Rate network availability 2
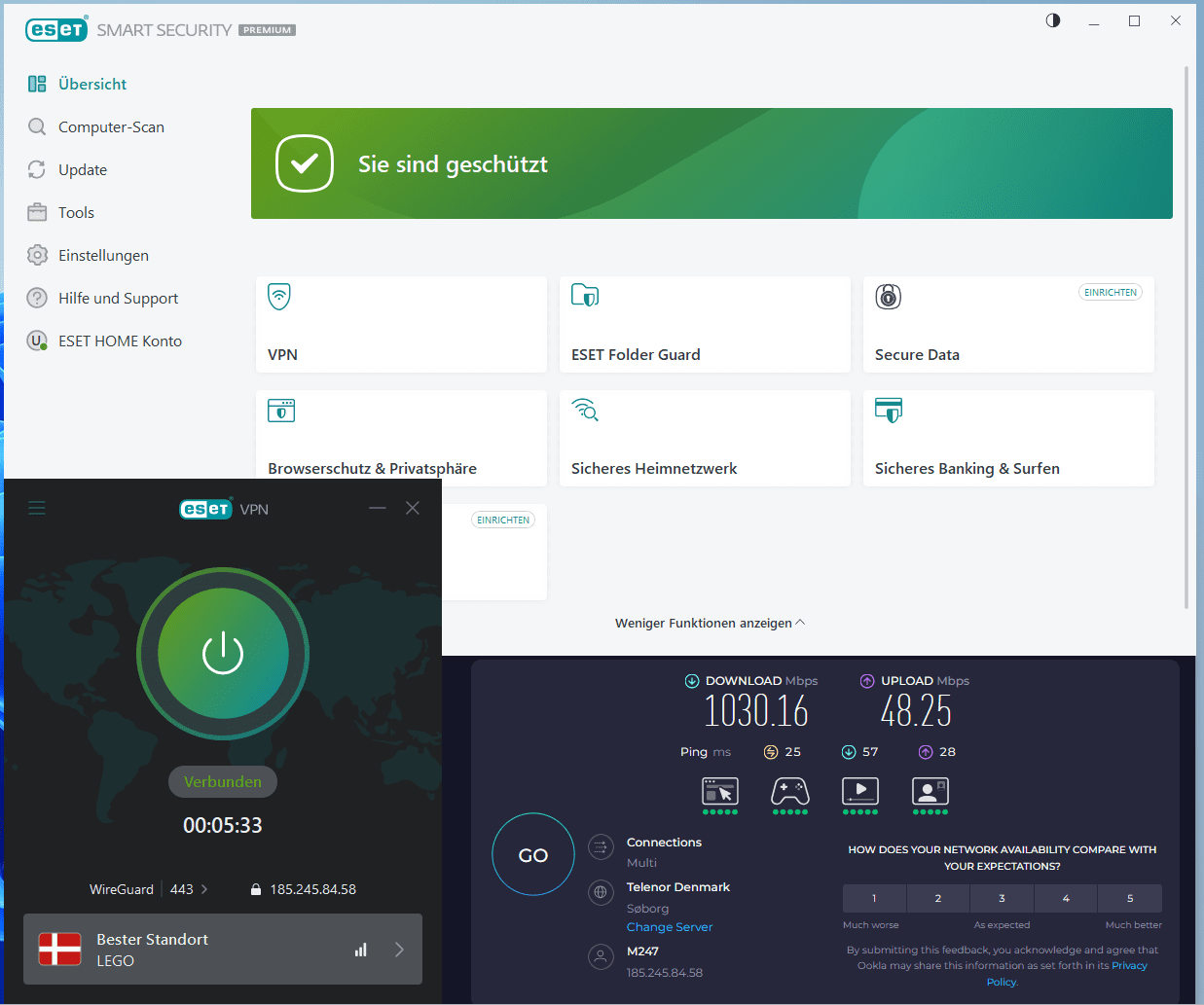Image resolution: width=1204 pixels, height=1005 pixels. click(x=938, y=898)
